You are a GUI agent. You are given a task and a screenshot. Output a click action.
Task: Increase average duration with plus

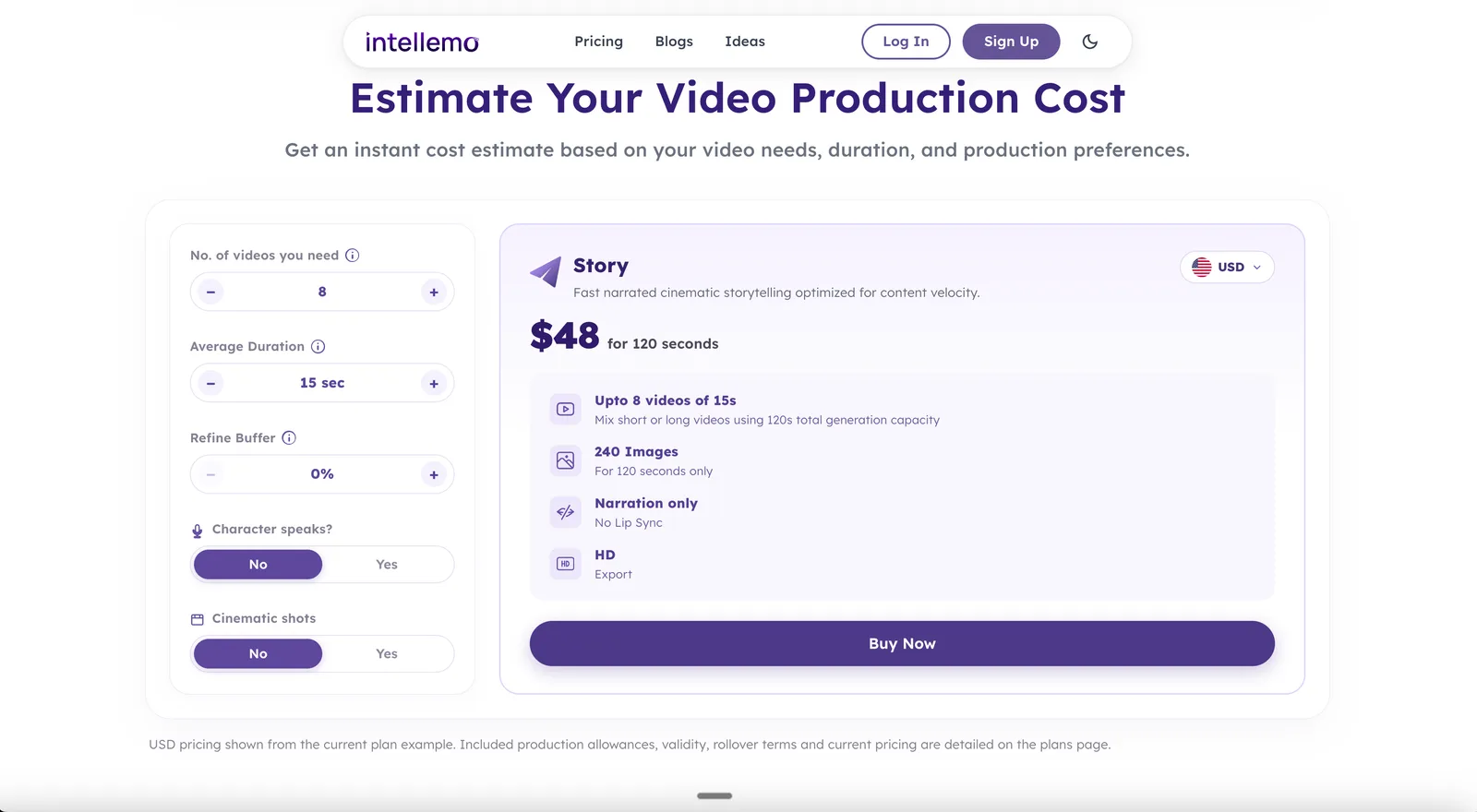pyautogui.click(x=434, y=384)
